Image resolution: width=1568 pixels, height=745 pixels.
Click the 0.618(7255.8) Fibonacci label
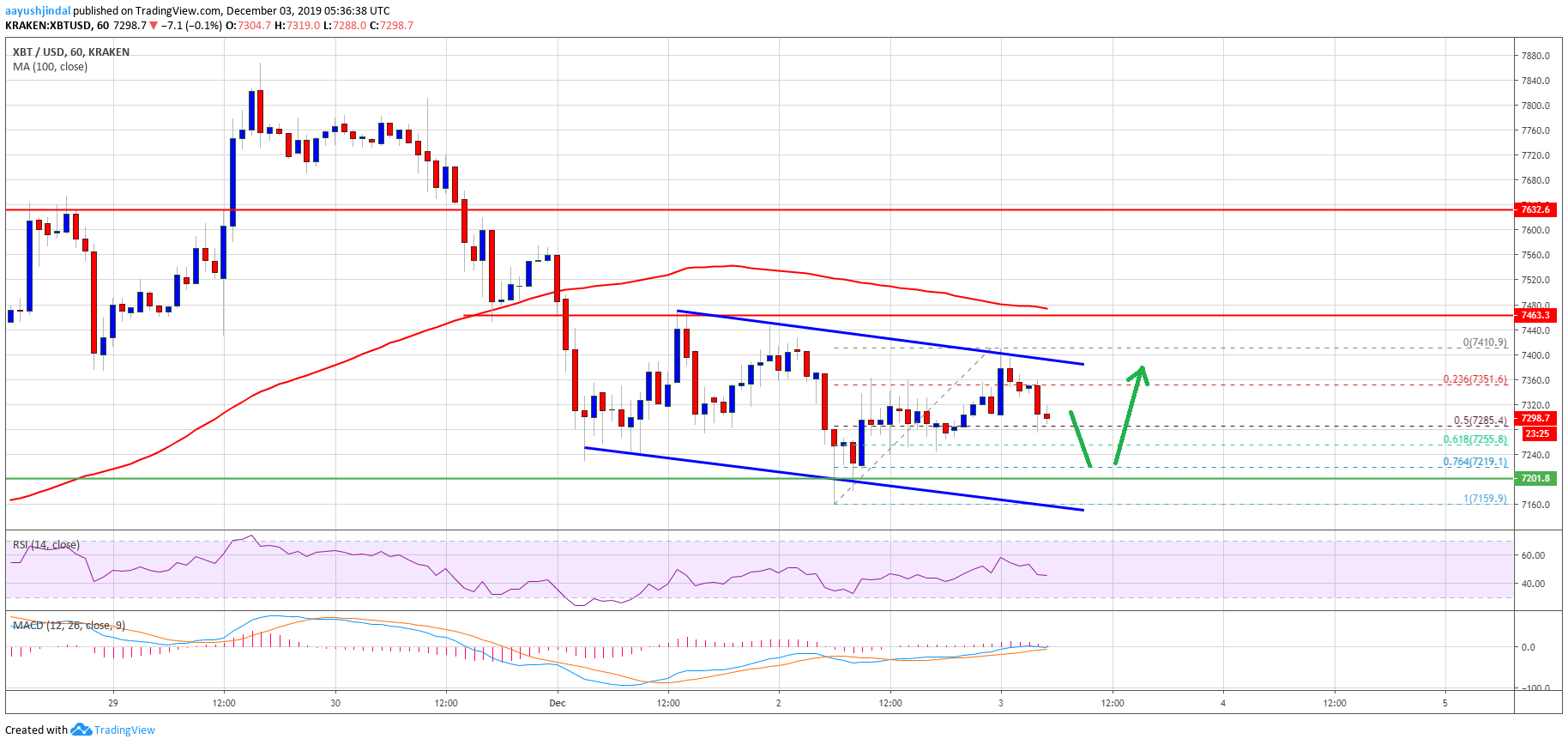(1475, 439)
